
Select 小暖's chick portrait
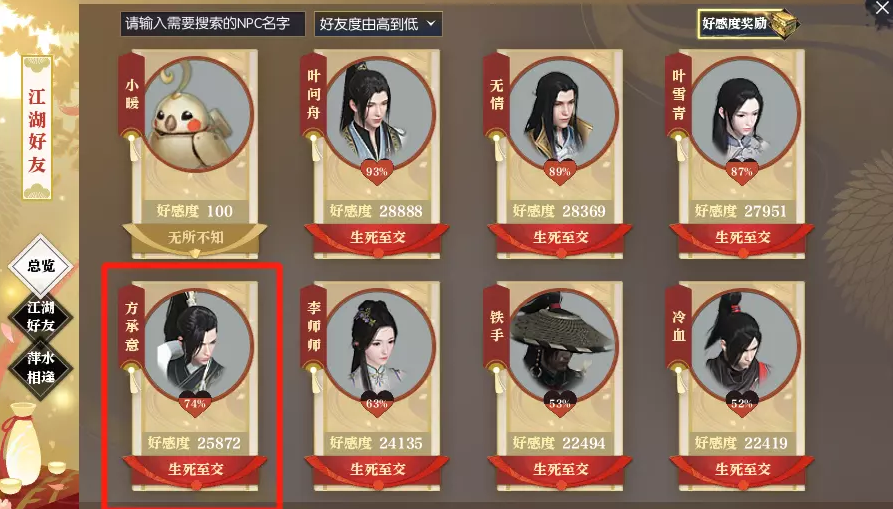coord(197,114)
